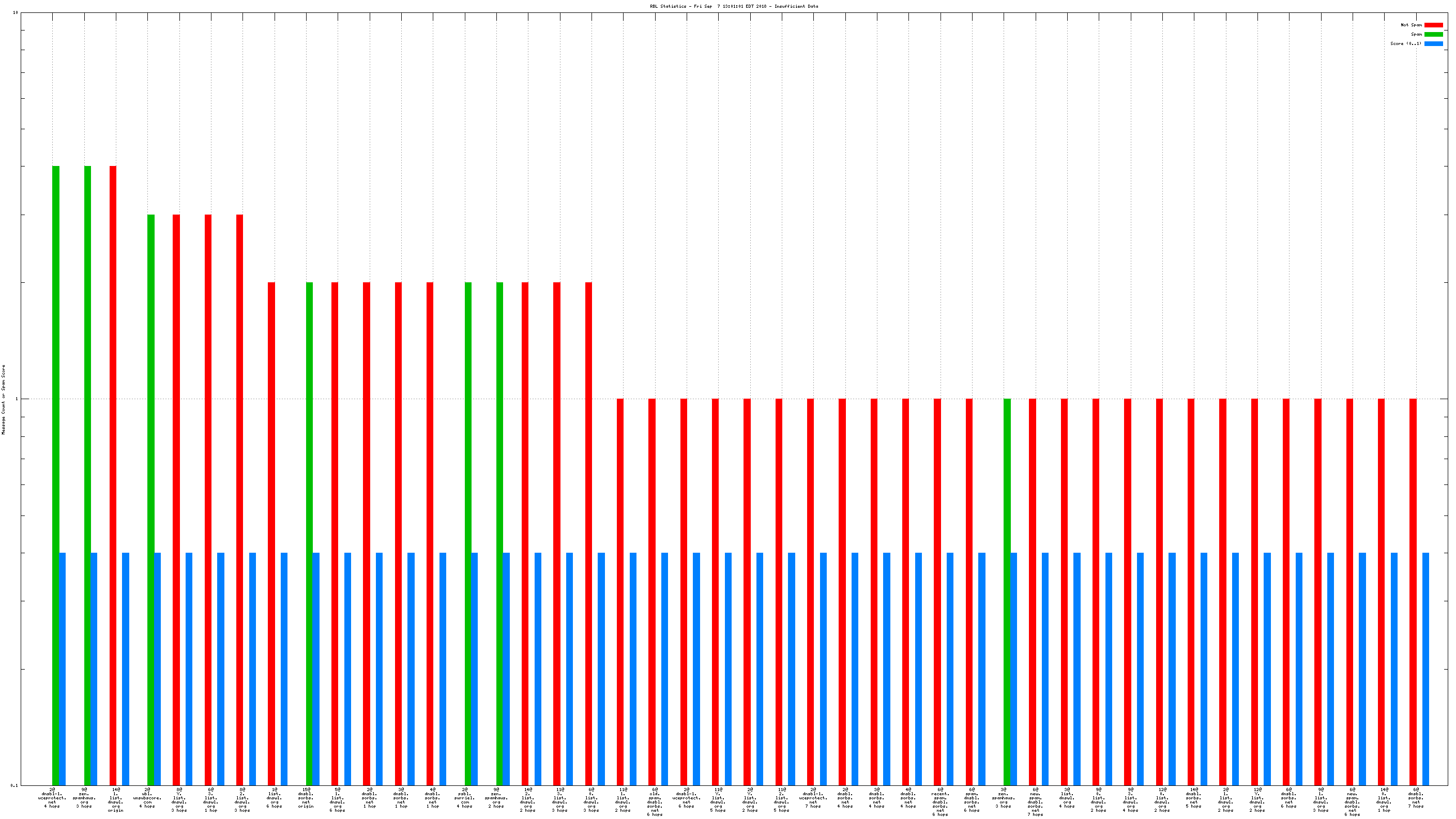Click the green Spam legend swatch
Image resolution: width=1456 pixels, height=819 pixels.
click(1433, 34)
